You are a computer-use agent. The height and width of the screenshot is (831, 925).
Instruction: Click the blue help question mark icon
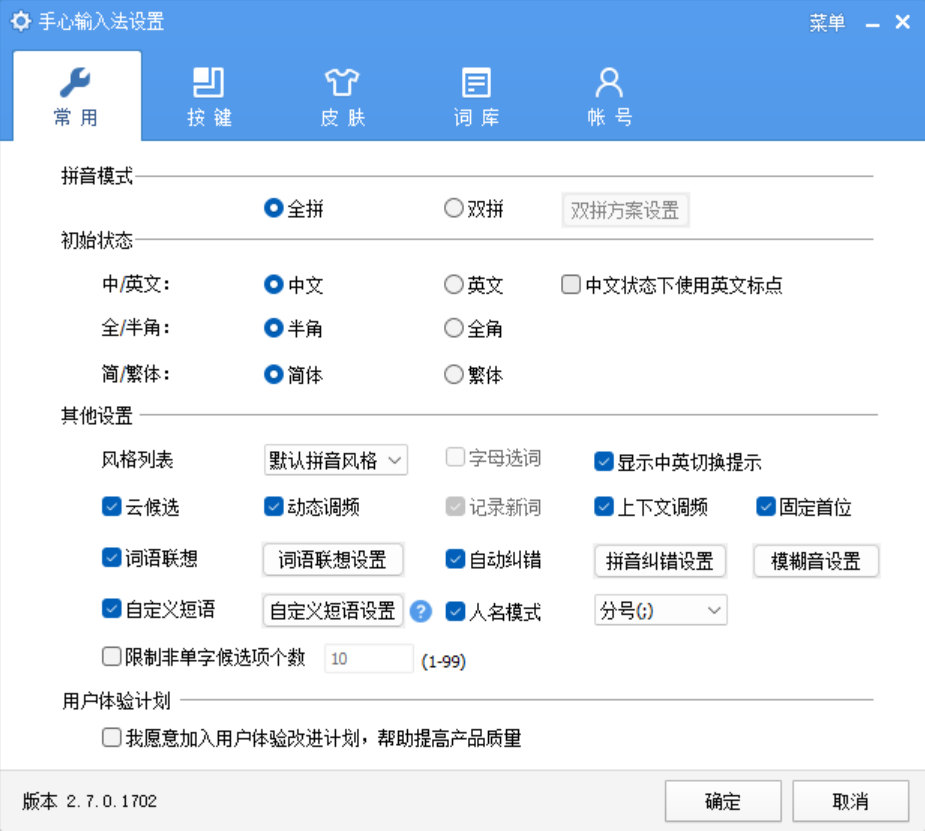(421, 612)
